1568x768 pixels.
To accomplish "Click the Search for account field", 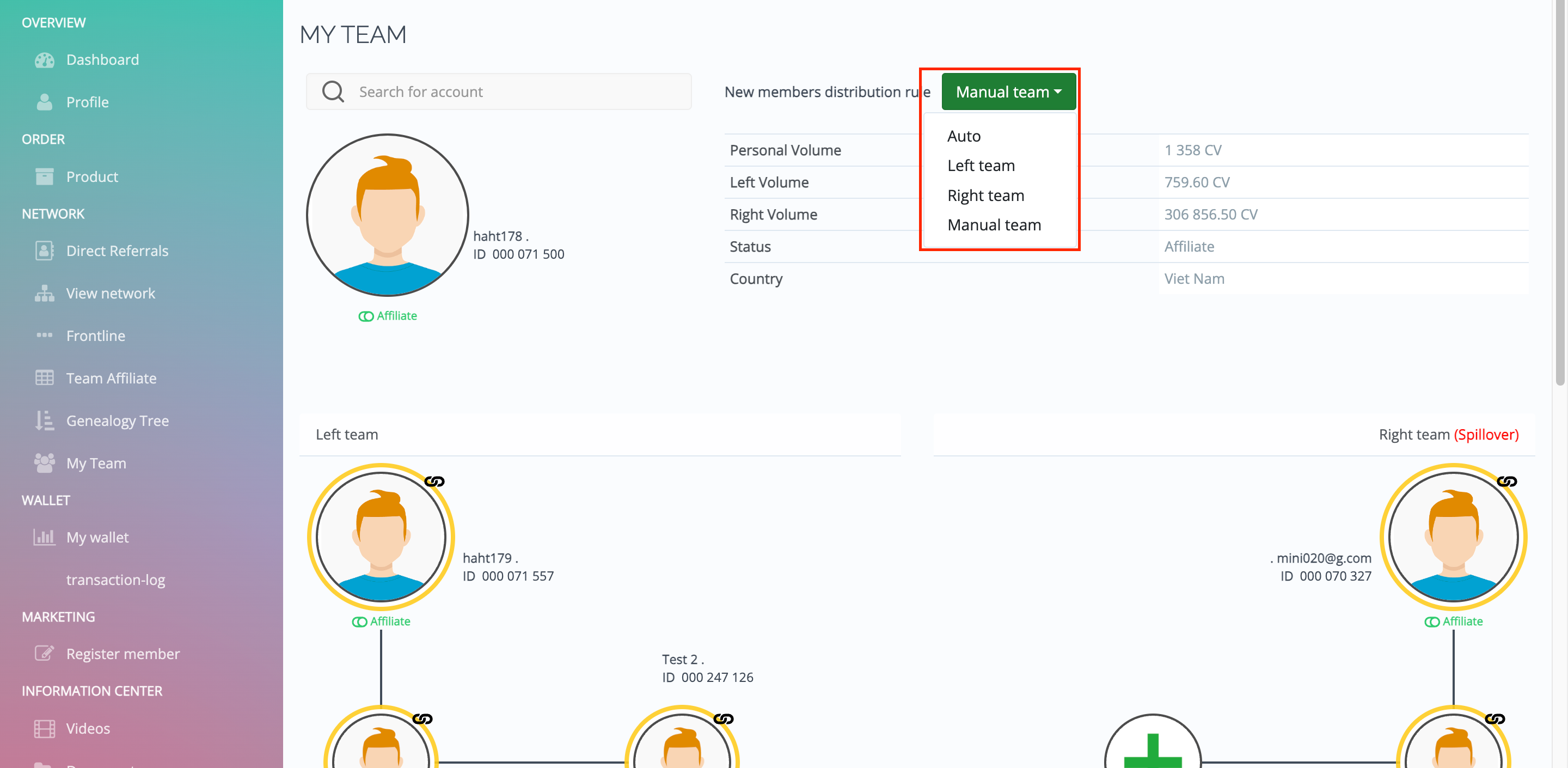I will click(517, 92).
